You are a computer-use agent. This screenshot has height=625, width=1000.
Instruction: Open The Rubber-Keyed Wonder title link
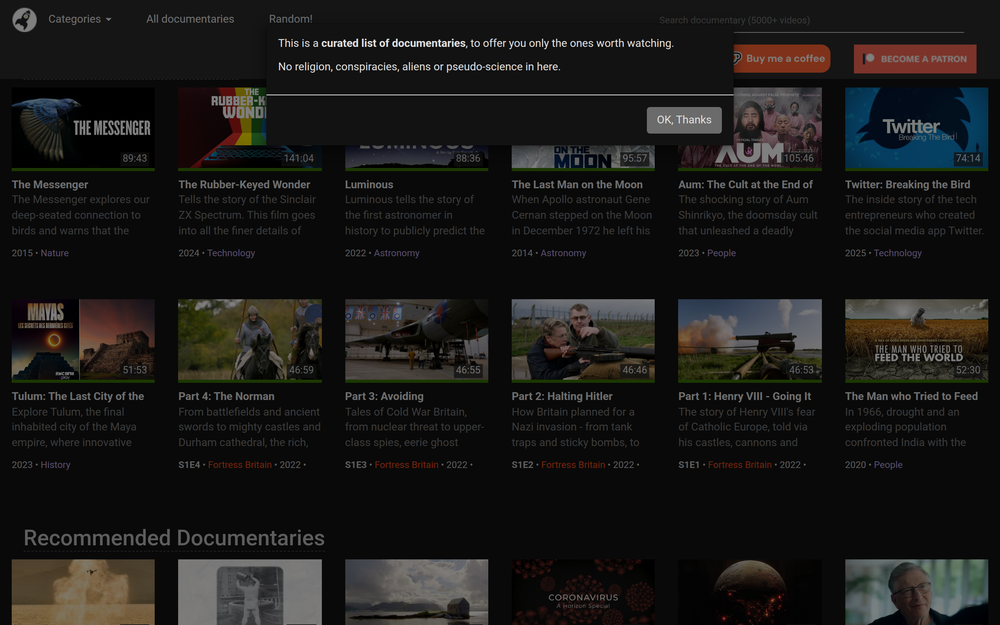click(x=244, y=184)
